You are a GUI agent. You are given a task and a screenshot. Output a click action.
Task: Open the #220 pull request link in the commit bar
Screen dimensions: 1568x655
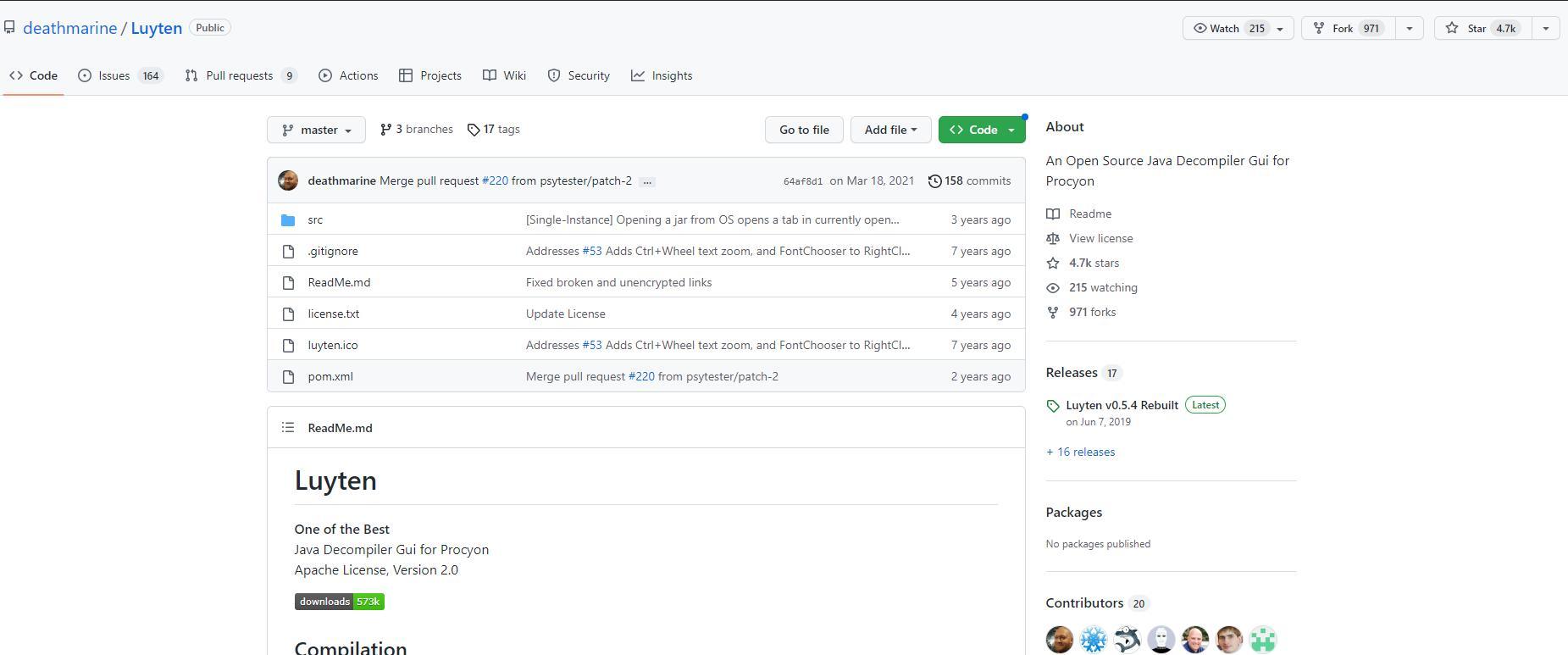pos(495,180)
